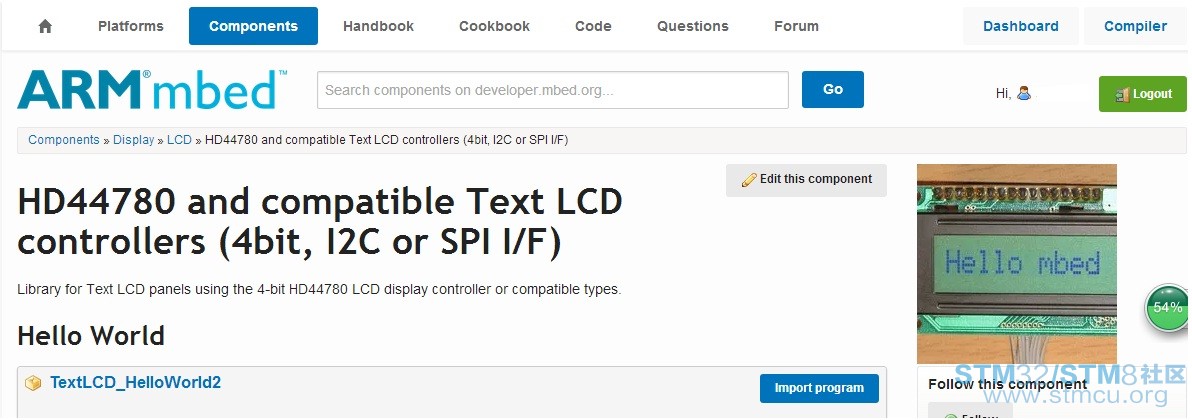Open the Forum link
Image resolution: width=1192 pixels, height=420 pixels.
796,26
